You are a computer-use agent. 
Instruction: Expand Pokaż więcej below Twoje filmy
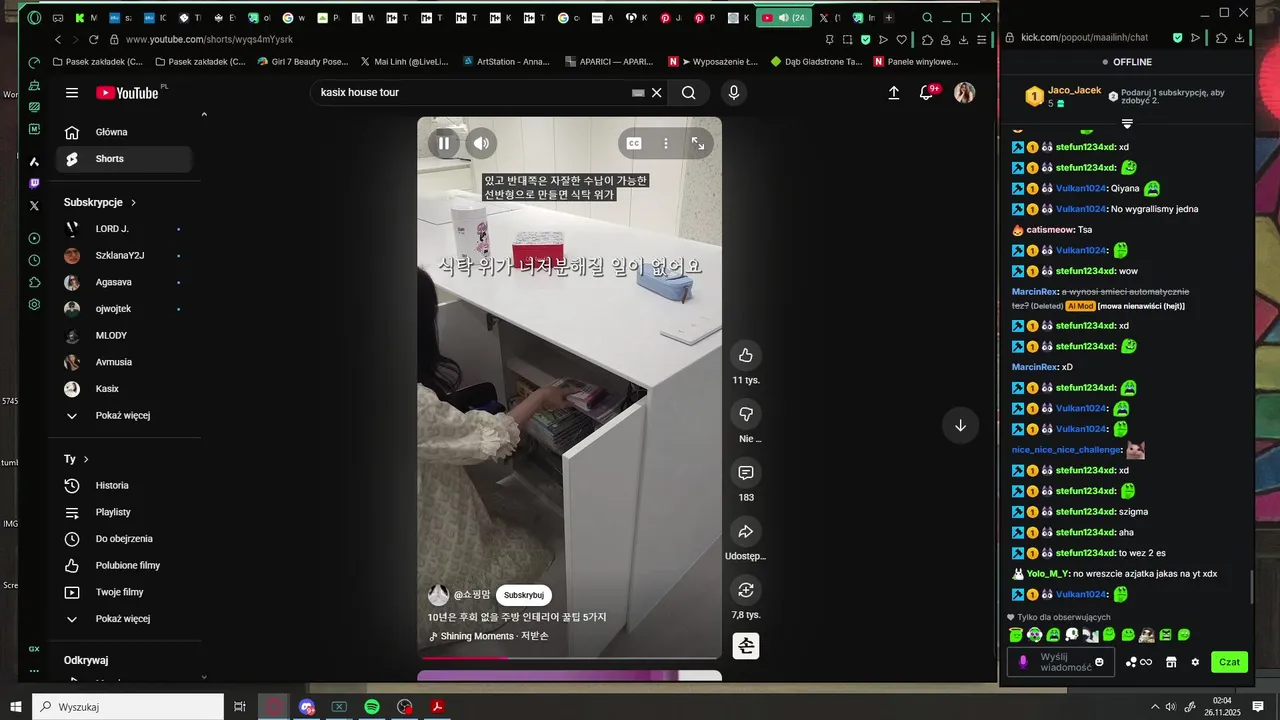pos(124,619)
